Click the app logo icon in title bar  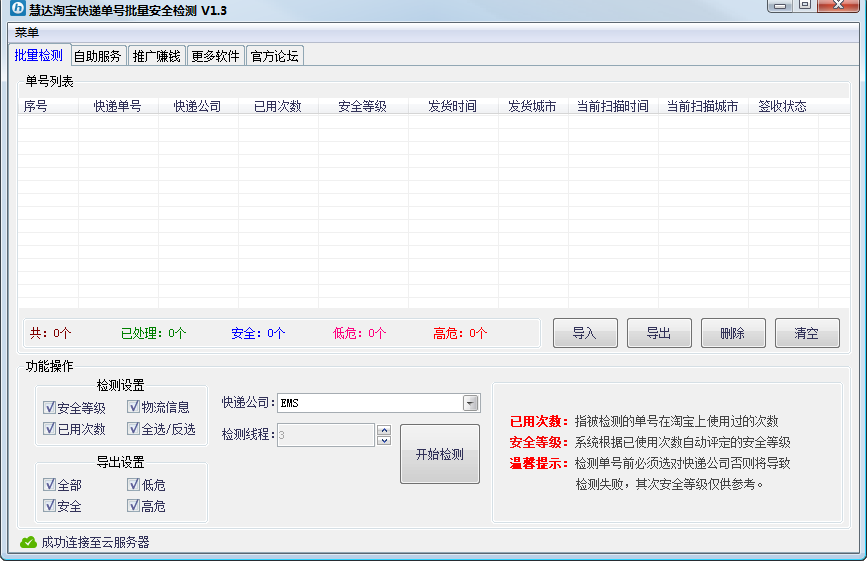[16, 11]
